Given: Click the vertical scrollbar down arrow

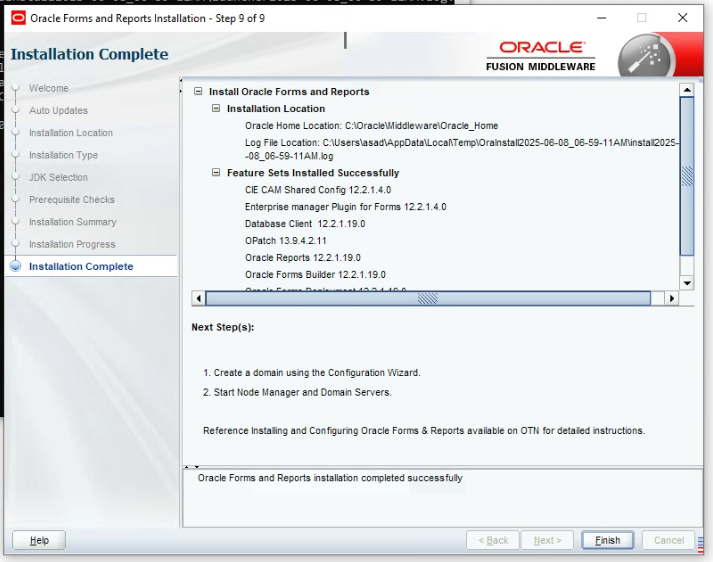Looking at the screenshot, I should coord(687,283).
